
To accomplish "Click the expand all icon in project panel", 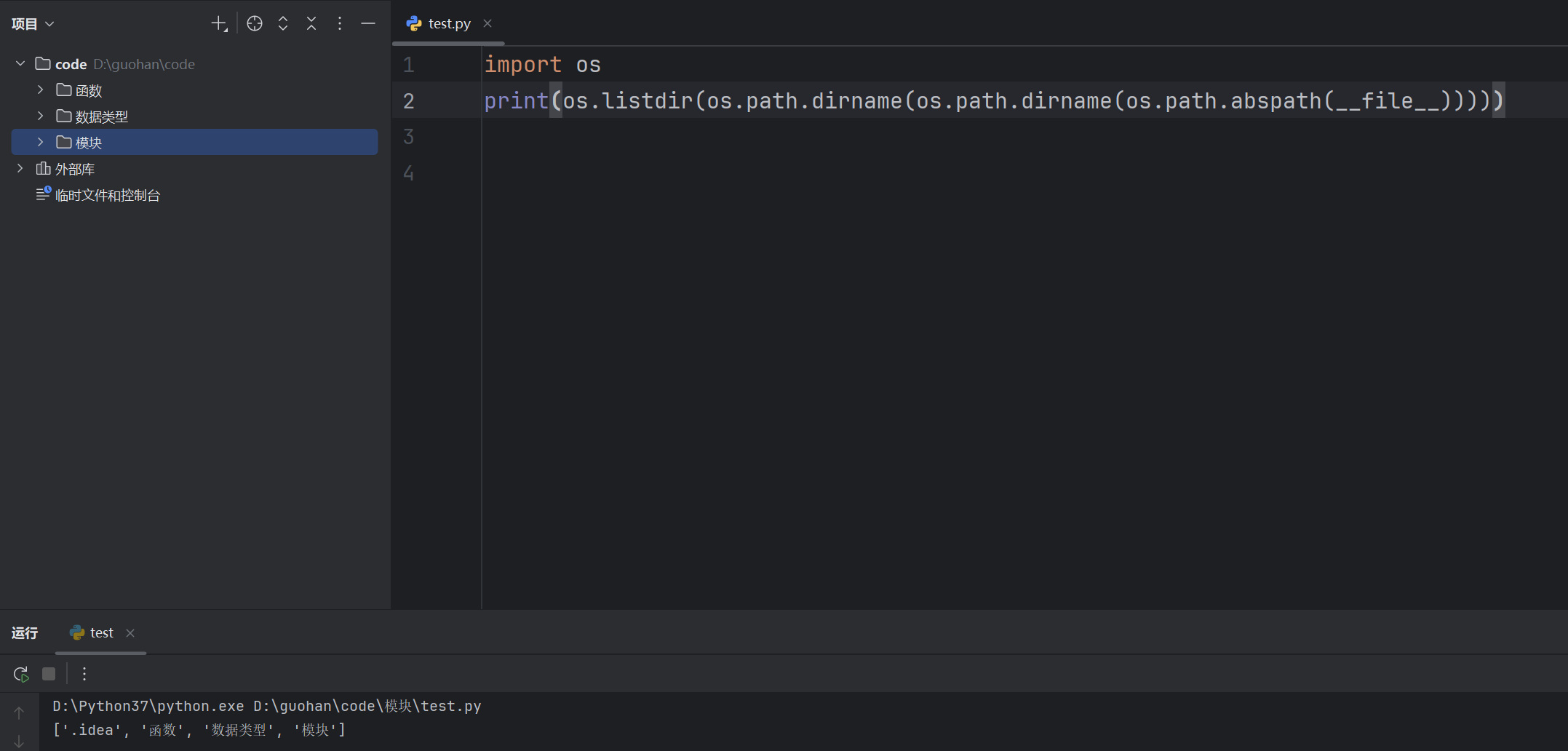I will point(283,24).
